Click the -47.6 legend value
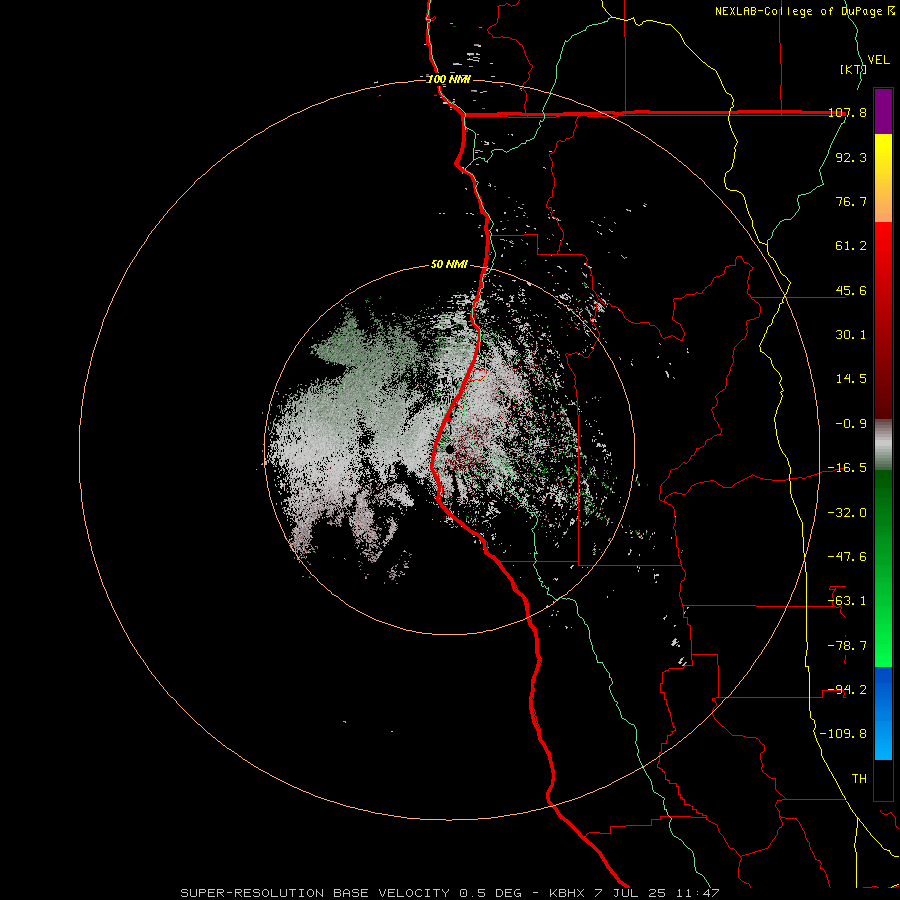The height and width of the screenshot is (900, 900). point(847,557)
